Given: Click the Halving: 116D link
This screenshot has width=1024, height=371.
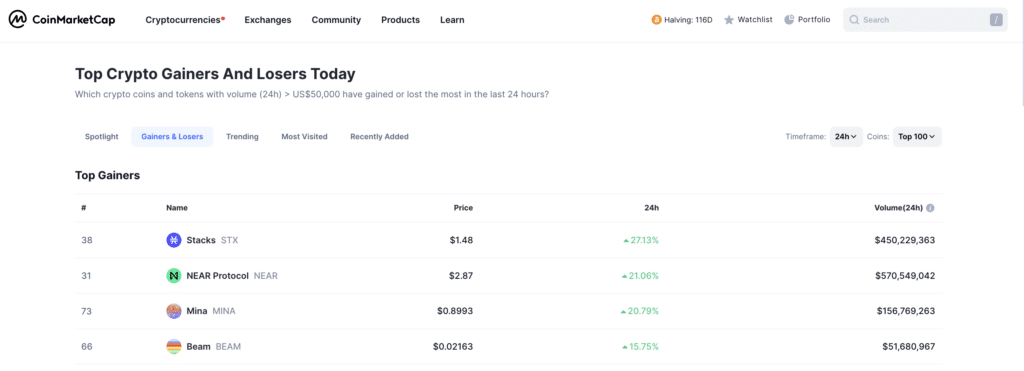Looking at the screenshot, I should [x=682, y=20].
